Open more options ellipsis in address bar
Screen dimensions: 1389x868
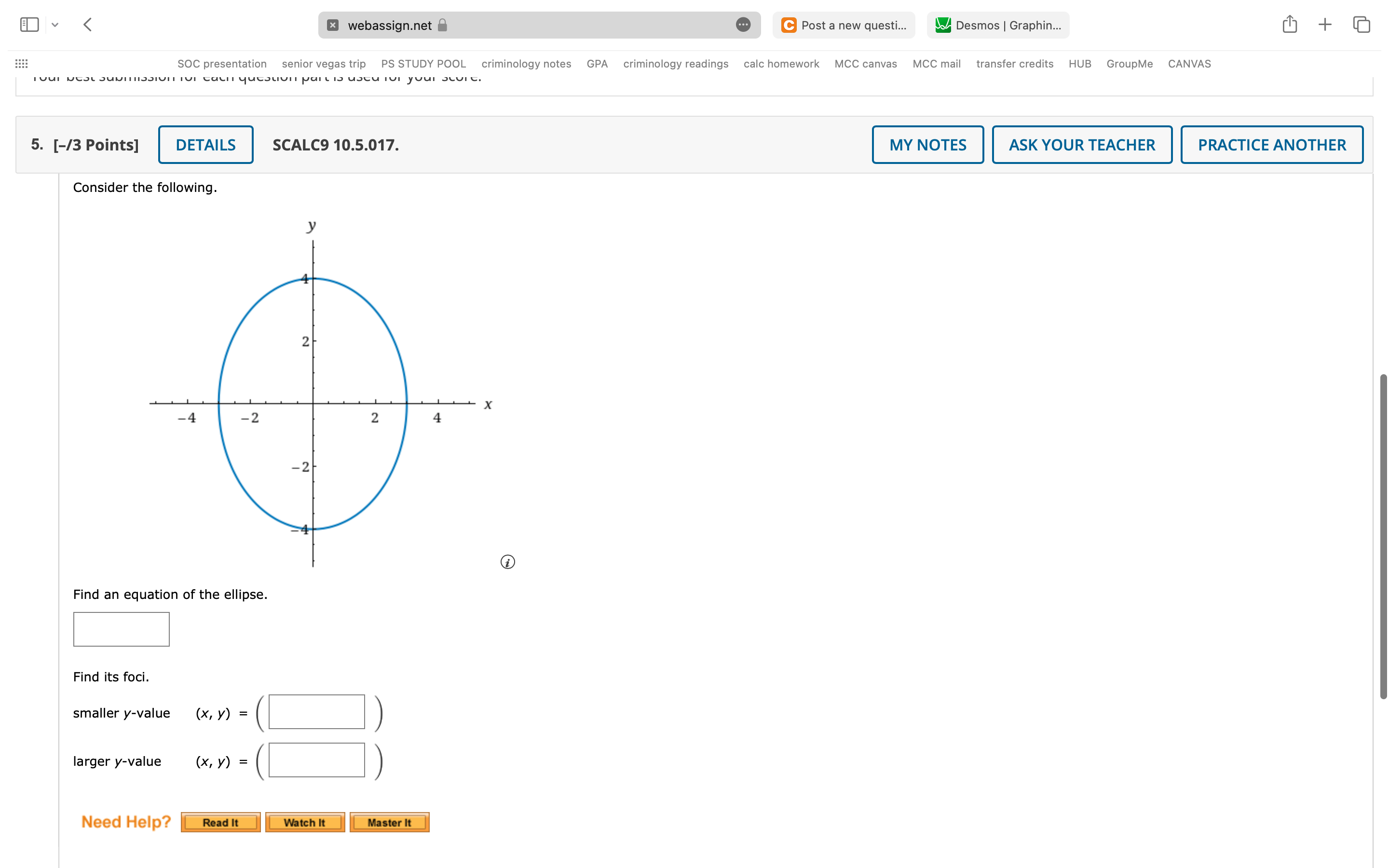click(743, 25)
